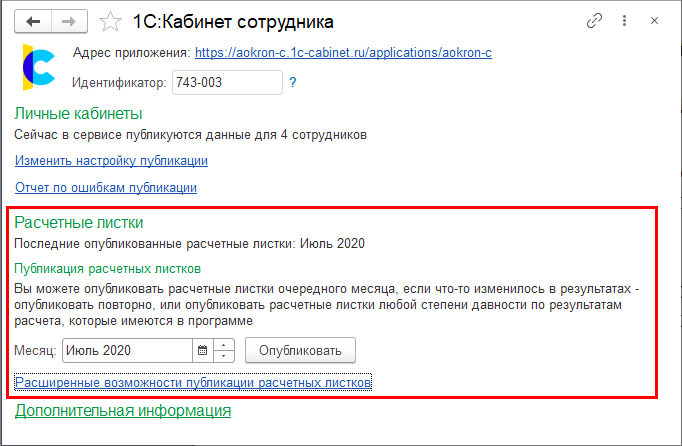Open the application address hyperlink
This screenshot has width=682, height=446.
[343, 53]
